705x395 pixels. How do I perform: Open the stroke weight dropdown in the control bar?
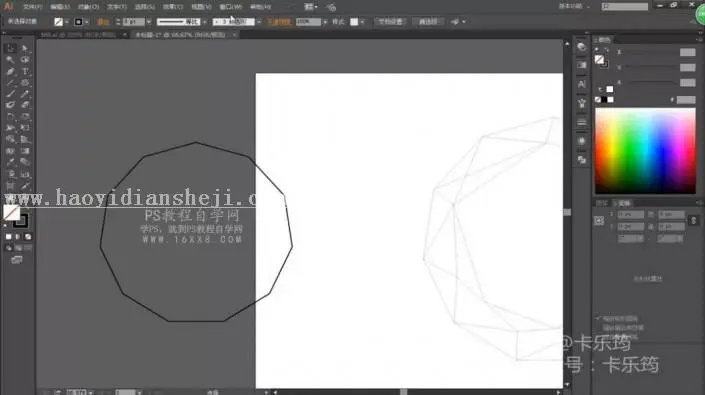(x=149, y=22)
